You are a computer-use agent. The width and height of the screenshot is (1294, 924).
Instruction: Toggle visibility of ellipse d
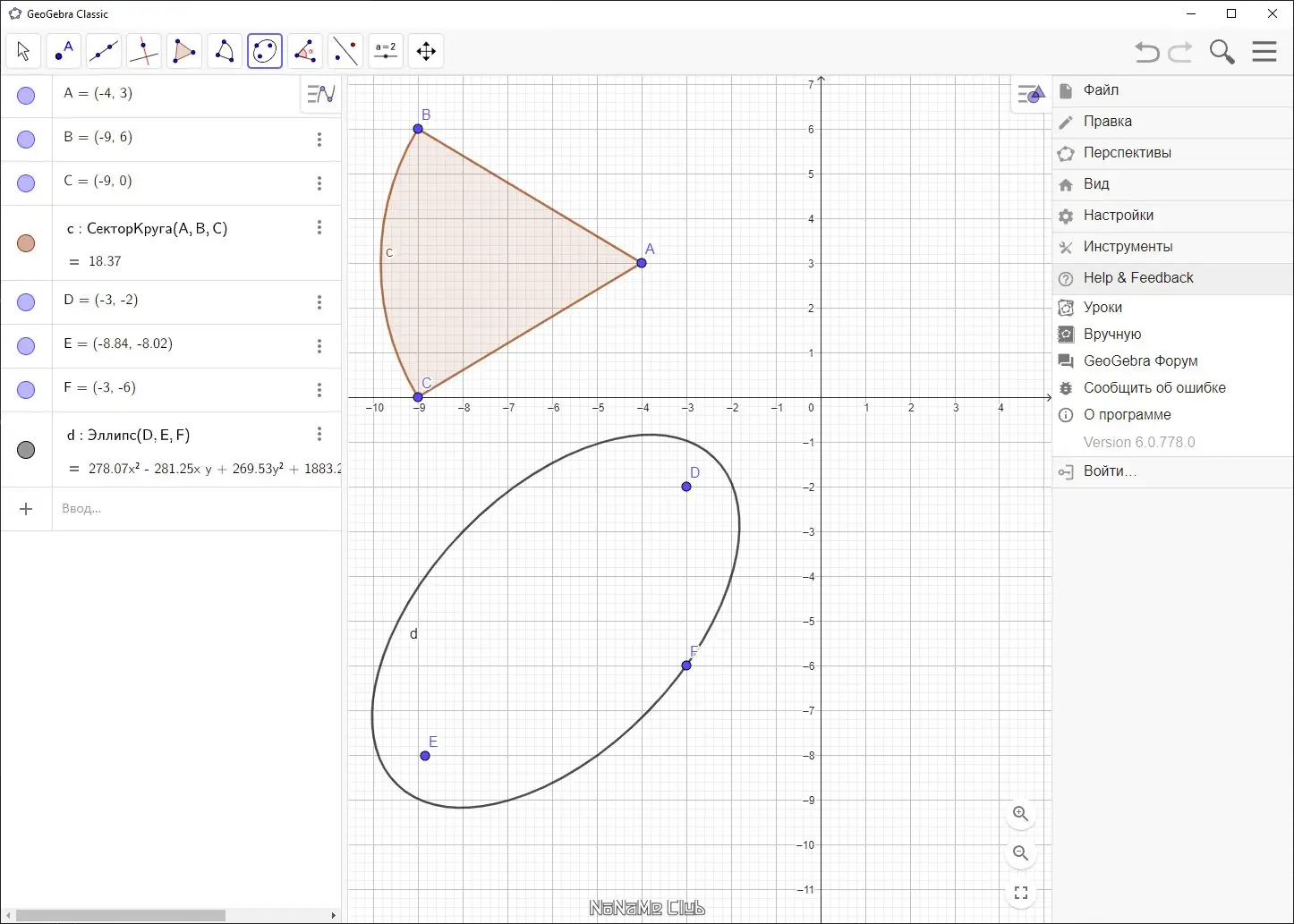26,450
